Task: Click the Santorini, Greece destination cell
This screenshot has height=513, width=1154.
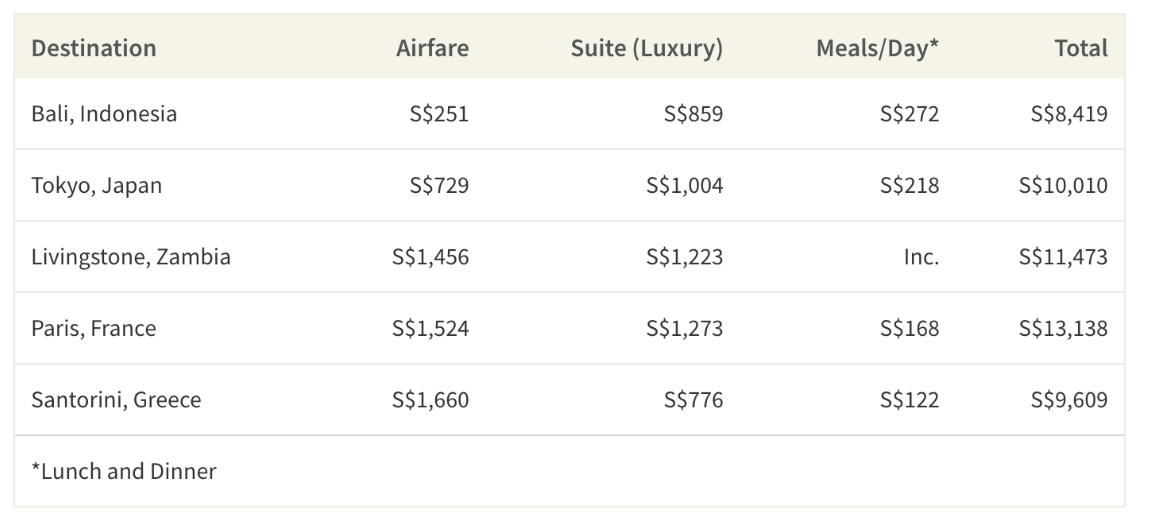Action: 116,400
